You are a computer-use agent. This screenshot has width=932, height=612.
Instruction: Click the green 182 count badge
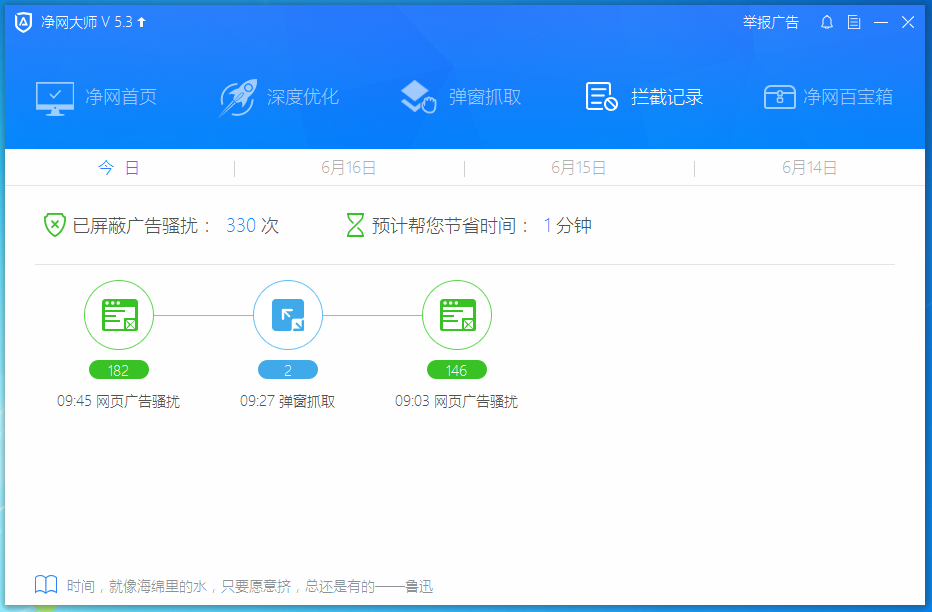(x=119, y=370)
